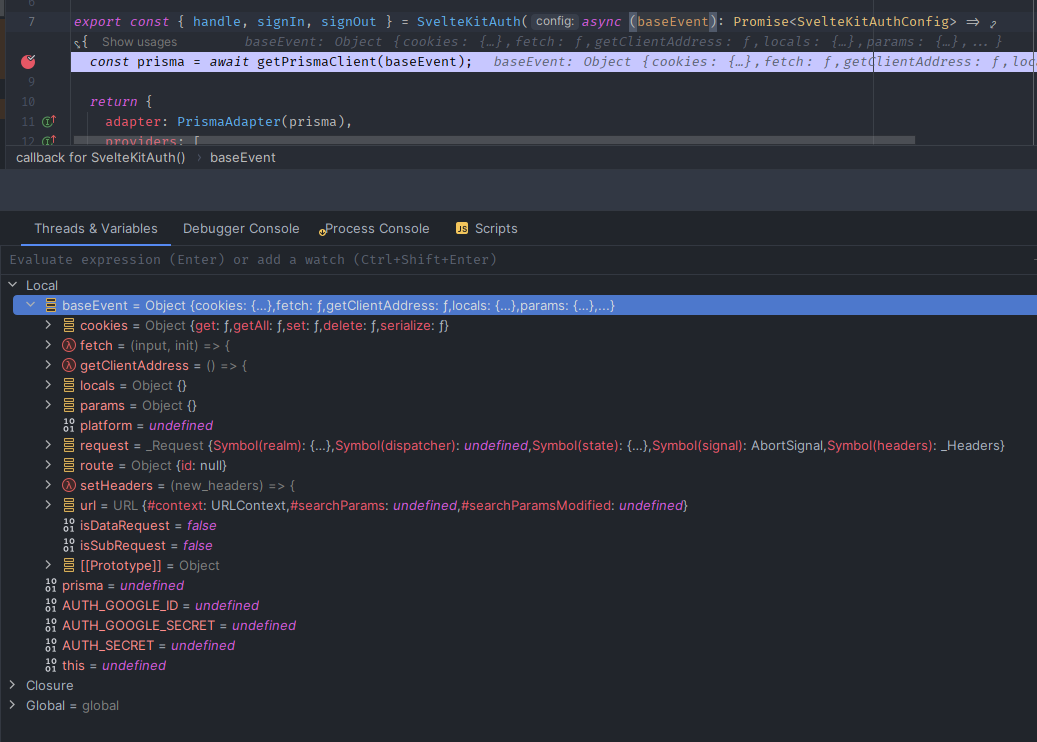Screen dimensions: 1037x742
Task: Select the "this = undefined" row
Action: [518, 665]
